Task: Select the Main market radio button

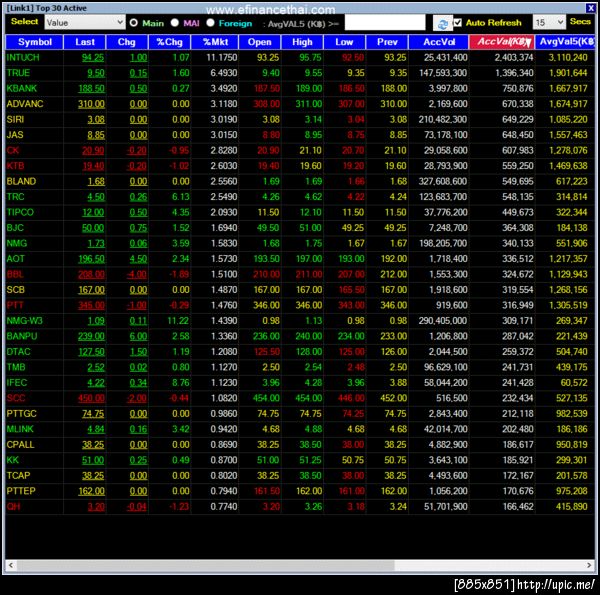Action: click(134, 23)
